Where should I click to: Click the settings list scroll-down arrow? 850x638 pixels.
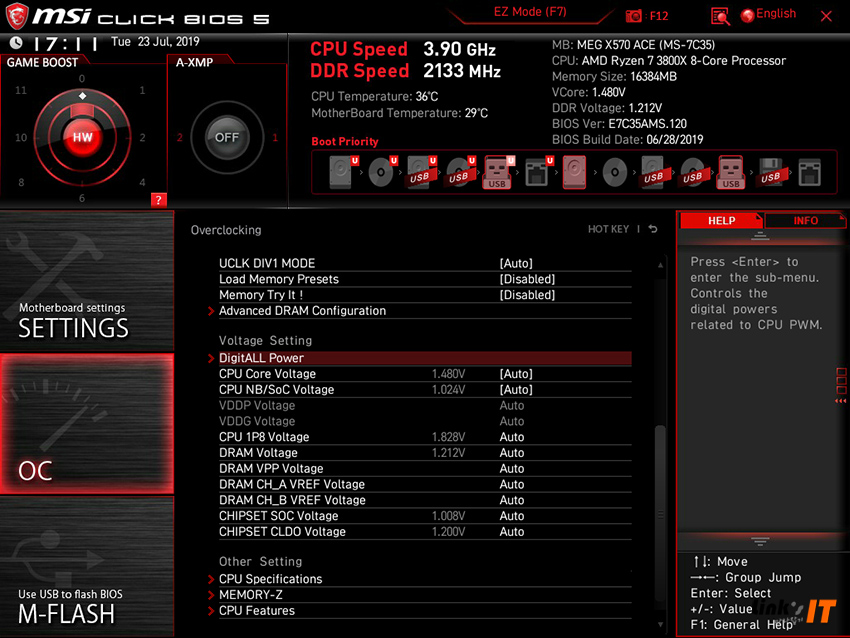[660, 624]
